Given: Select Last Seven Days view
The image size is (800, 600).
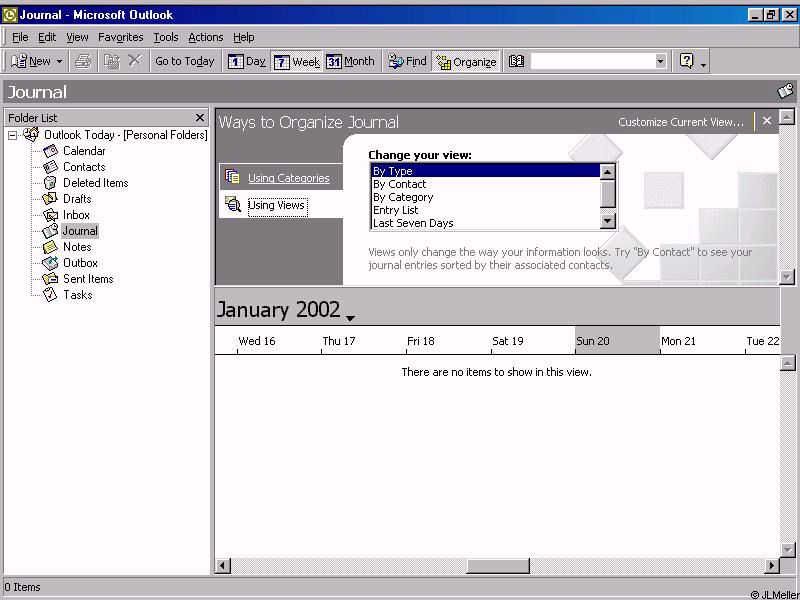Looking at the screenshot, I should (486, 223).
